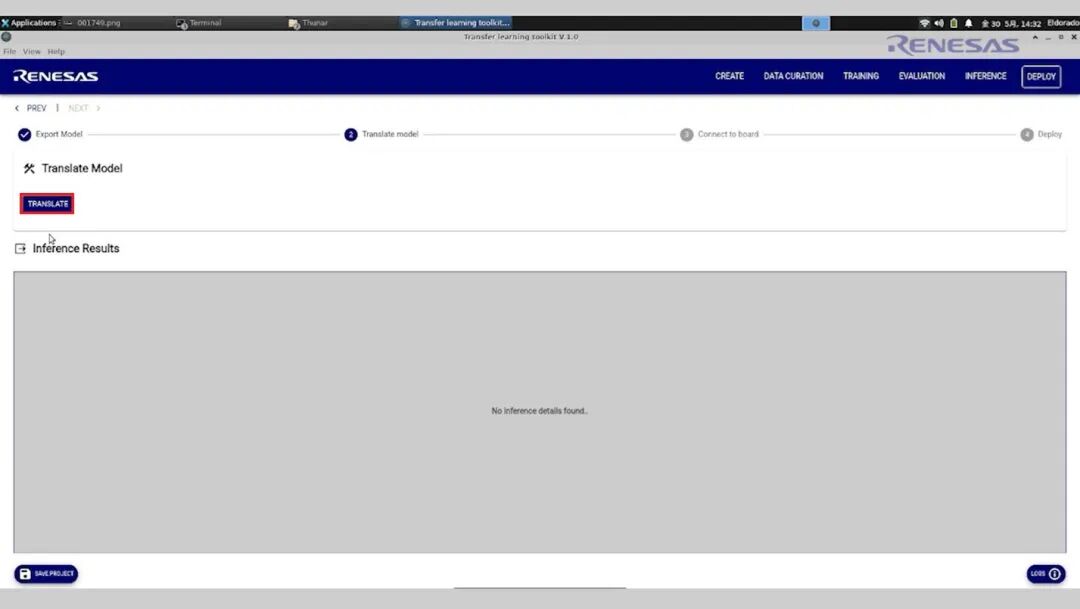Click the notification bell tray icon
1080x609 pixels.
(969, 23)
